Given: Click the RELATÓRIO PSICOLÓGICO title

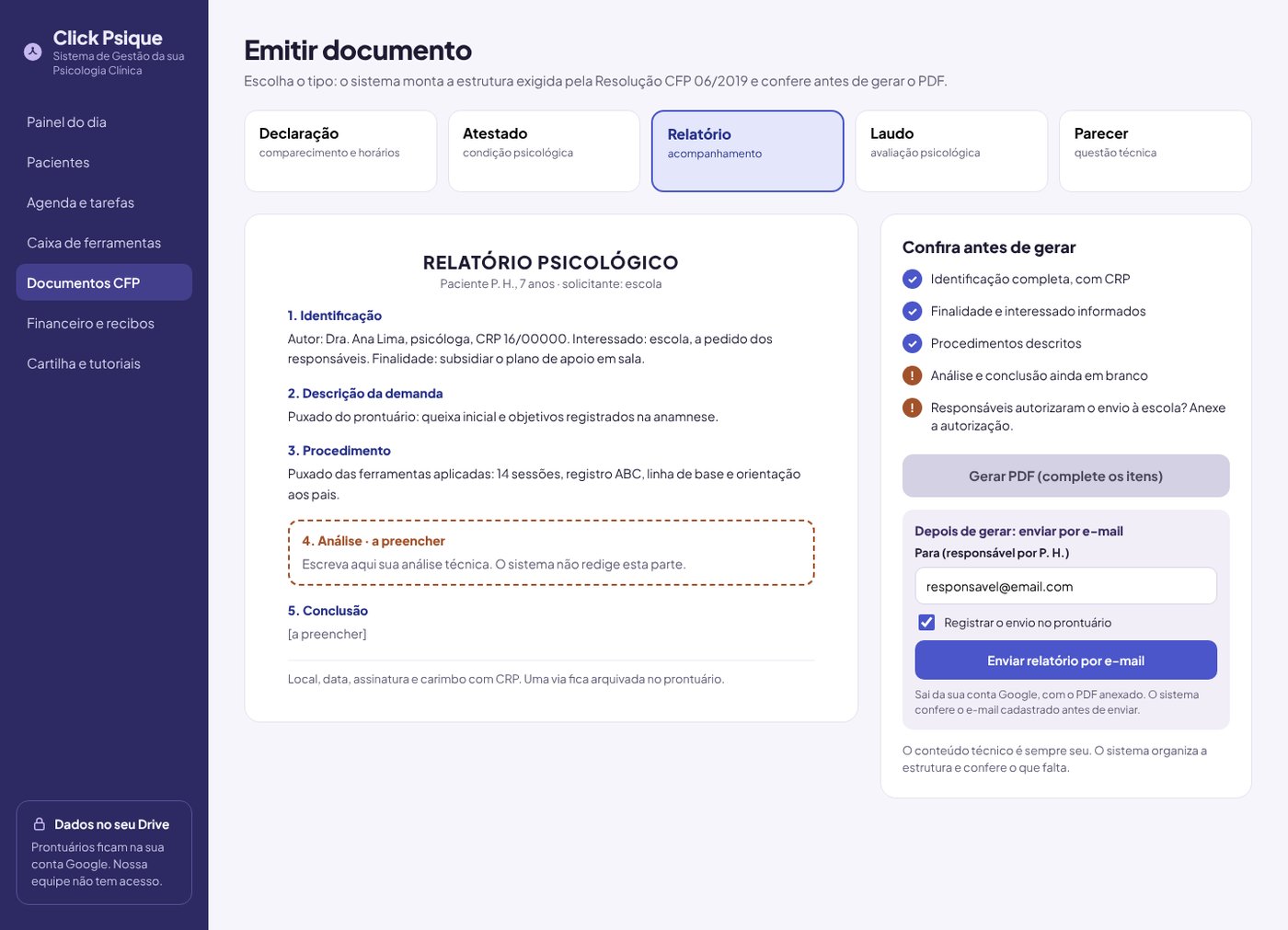Looking at the screenshot, I should [551, 262].
